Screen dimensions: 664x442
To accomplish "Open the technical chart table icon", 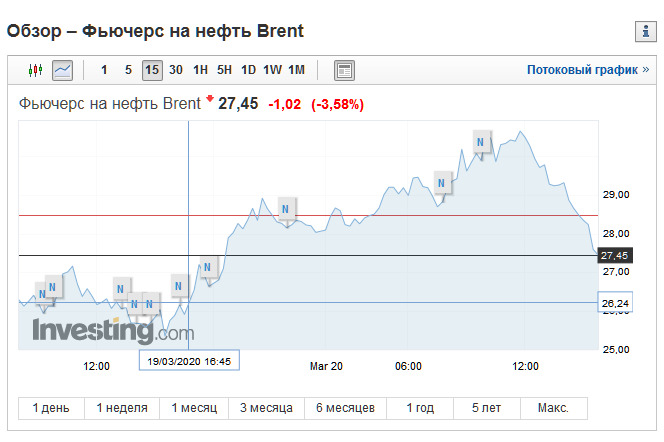I will point(344,70).
